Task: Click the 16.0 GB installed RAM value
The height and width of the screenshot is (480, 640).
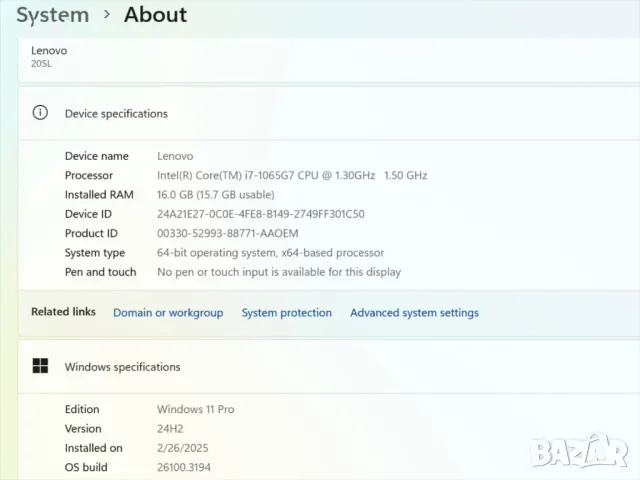Action: tap(215, 195)
